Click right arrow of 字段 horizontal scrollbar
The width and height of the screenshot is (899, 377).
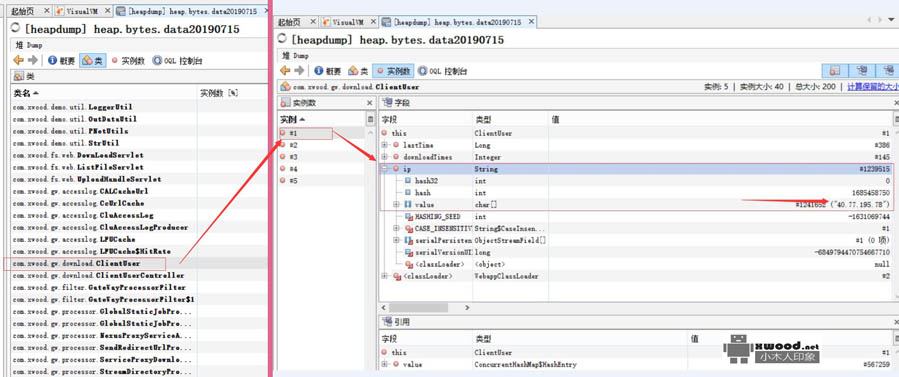tap(468, 308)
